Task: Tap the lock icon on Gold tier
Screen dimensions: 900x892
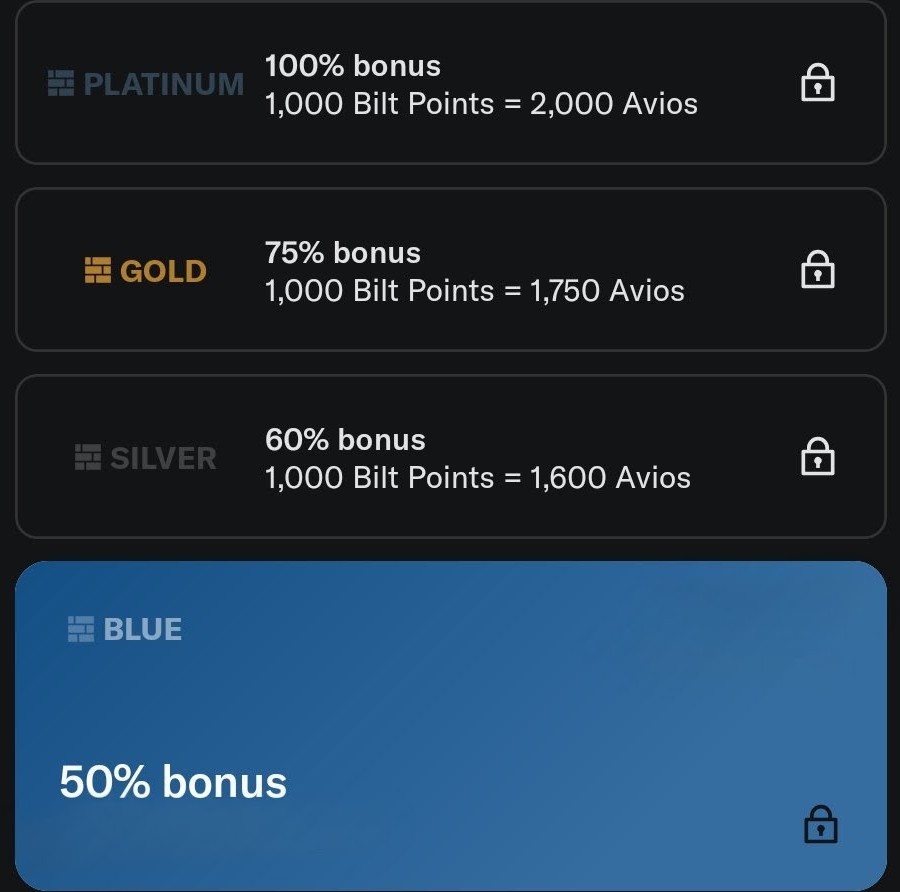Action: point(818,271)
